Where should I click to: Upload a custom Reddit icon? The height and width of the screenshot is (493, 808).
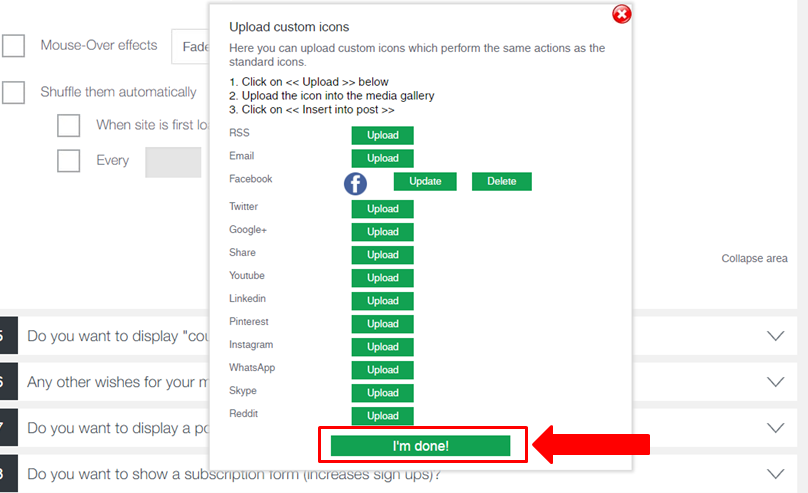coord(382,416)
